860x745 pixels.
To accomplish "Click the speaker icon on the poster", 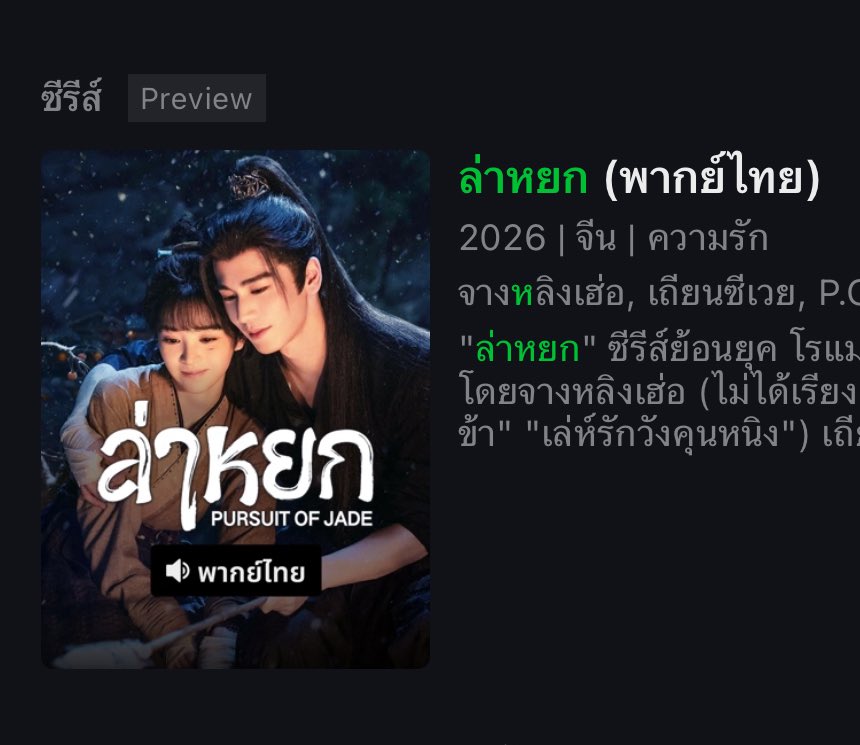I will click(x=178, y=571).
